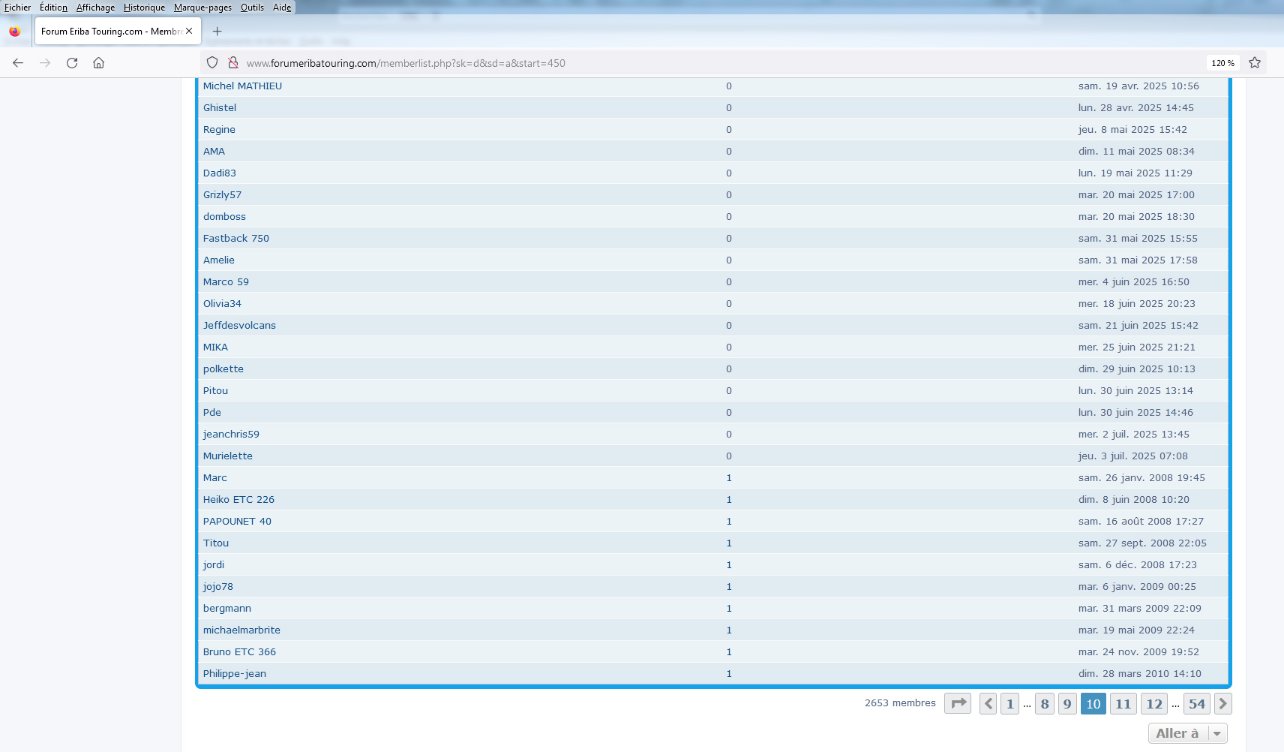This screenshot has width=1284, height=752.
Task: Open the 'Aller à' dropdown
Action: pos(1188,734)
